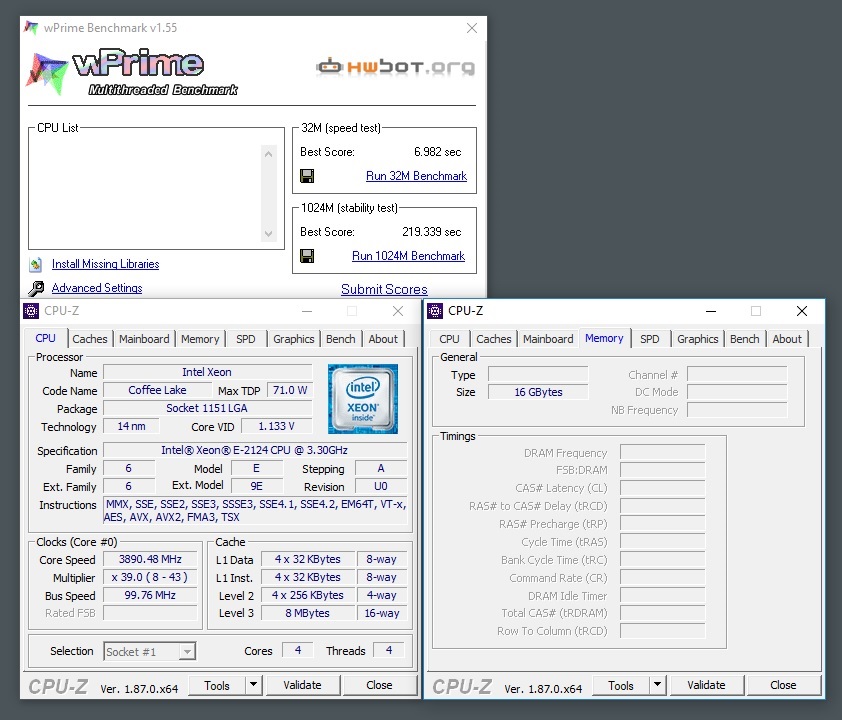842x720 pixels.
Task: Expand Tools dropdown arrow in left CPU-Z
Action: click(x=253, y=685)
